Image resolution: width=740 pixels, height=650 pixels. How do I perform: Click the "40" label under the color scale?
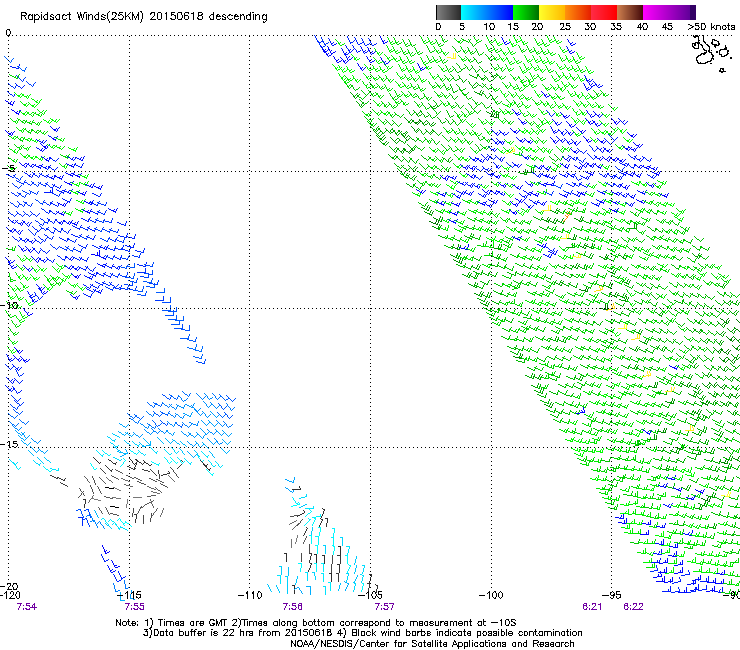point(642,27)
